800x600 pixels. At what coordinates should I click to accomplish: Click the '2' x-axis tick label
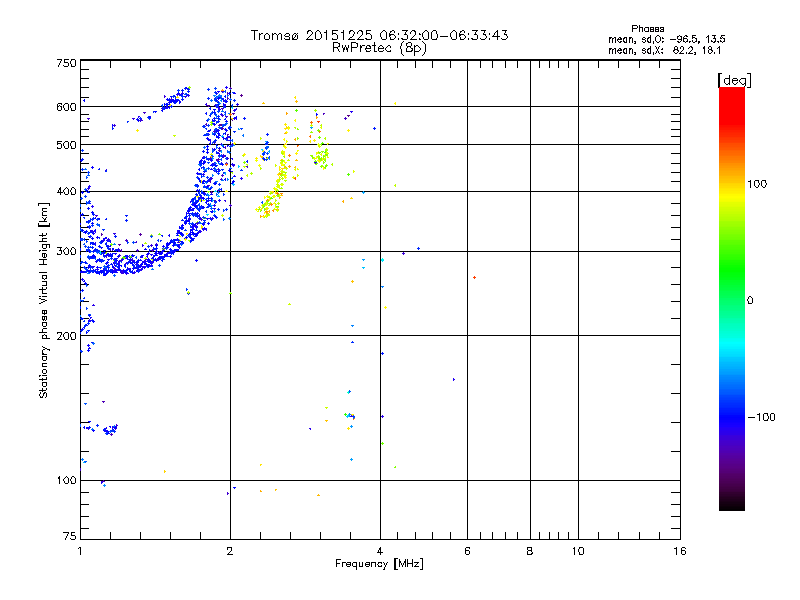(230, 551)
